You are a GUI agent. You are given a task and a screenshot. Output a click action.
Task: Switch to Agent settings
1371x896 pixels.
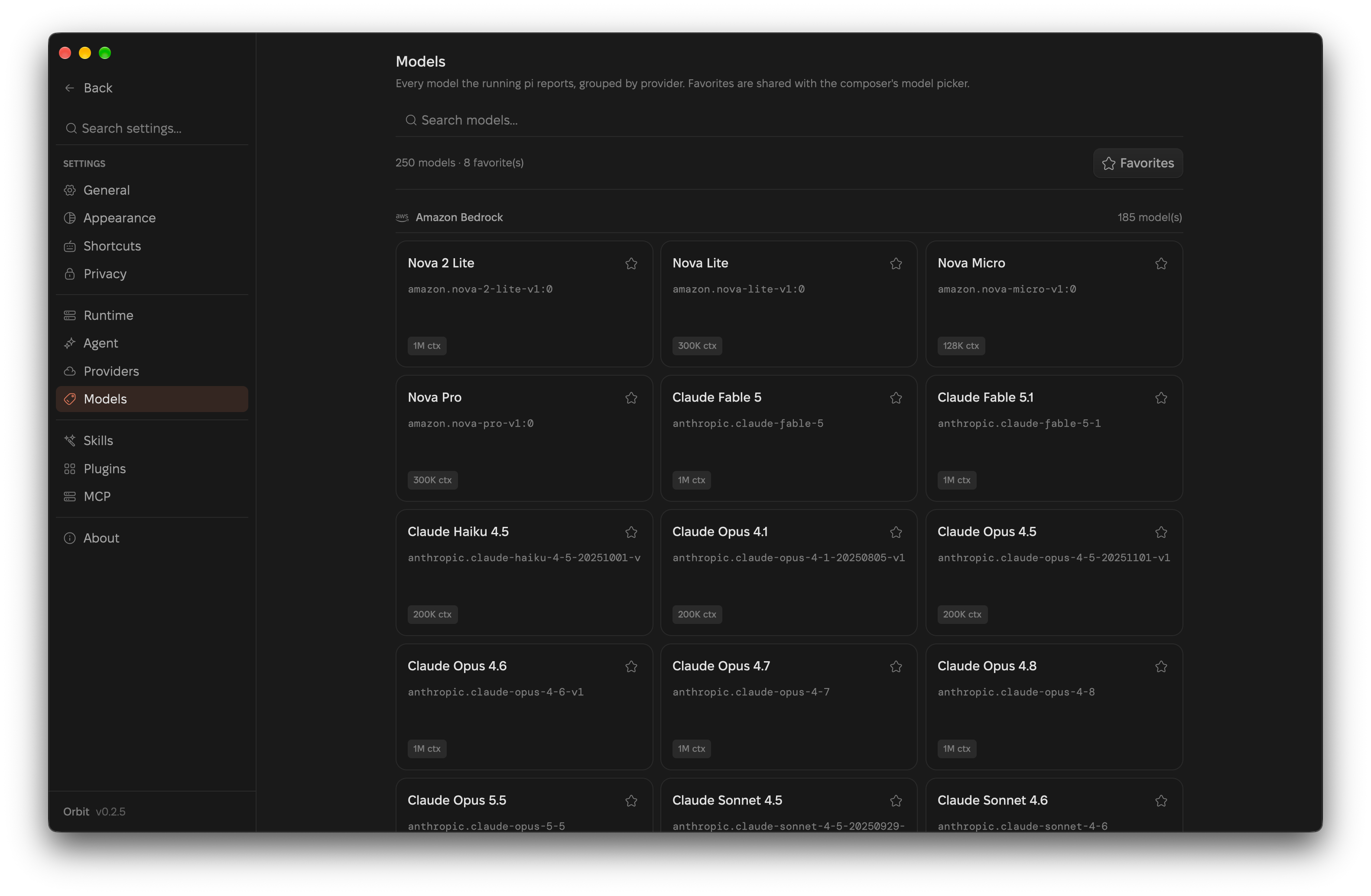(x=152, y=343)
